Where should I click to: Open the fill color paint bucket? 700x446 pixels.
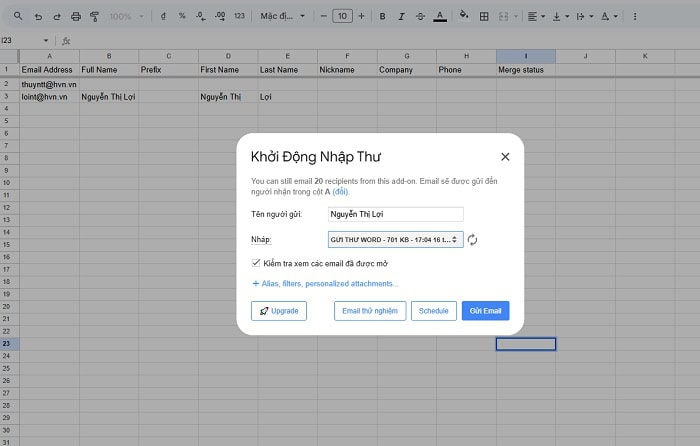pyautogui.click(x=463, y=17)
